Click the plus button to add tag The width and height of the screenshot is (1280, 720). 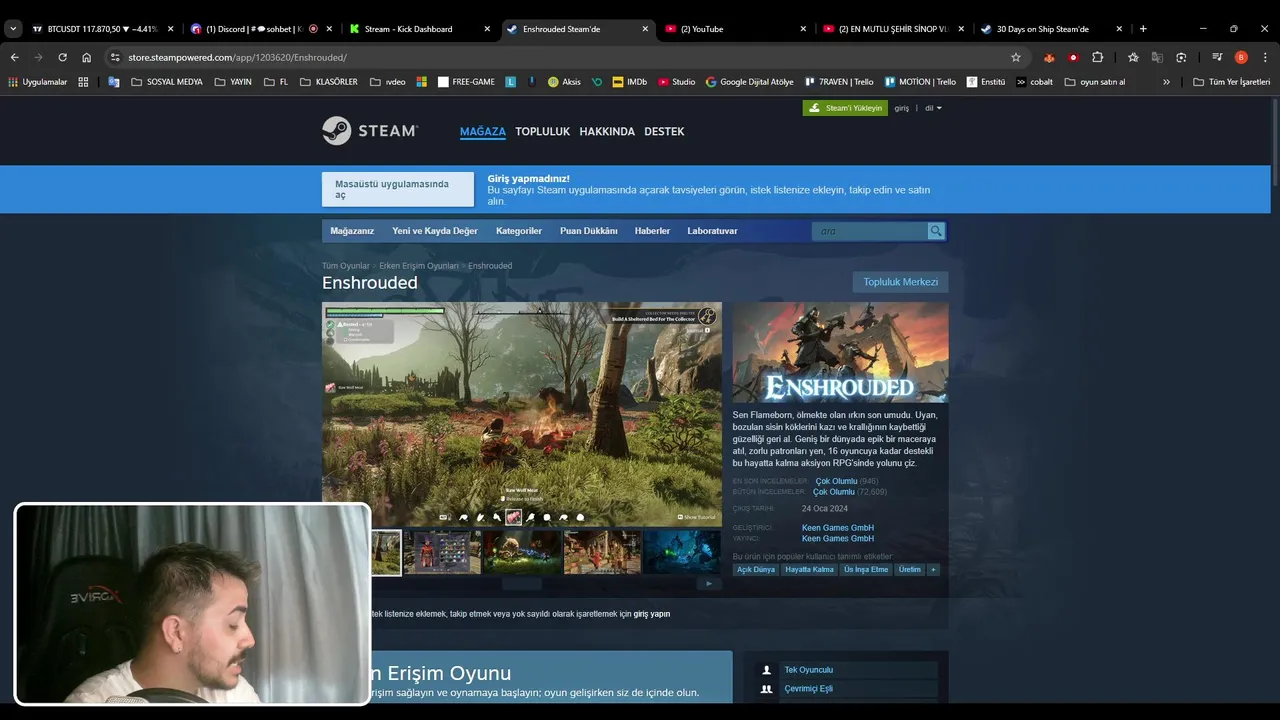click(933, 570)
